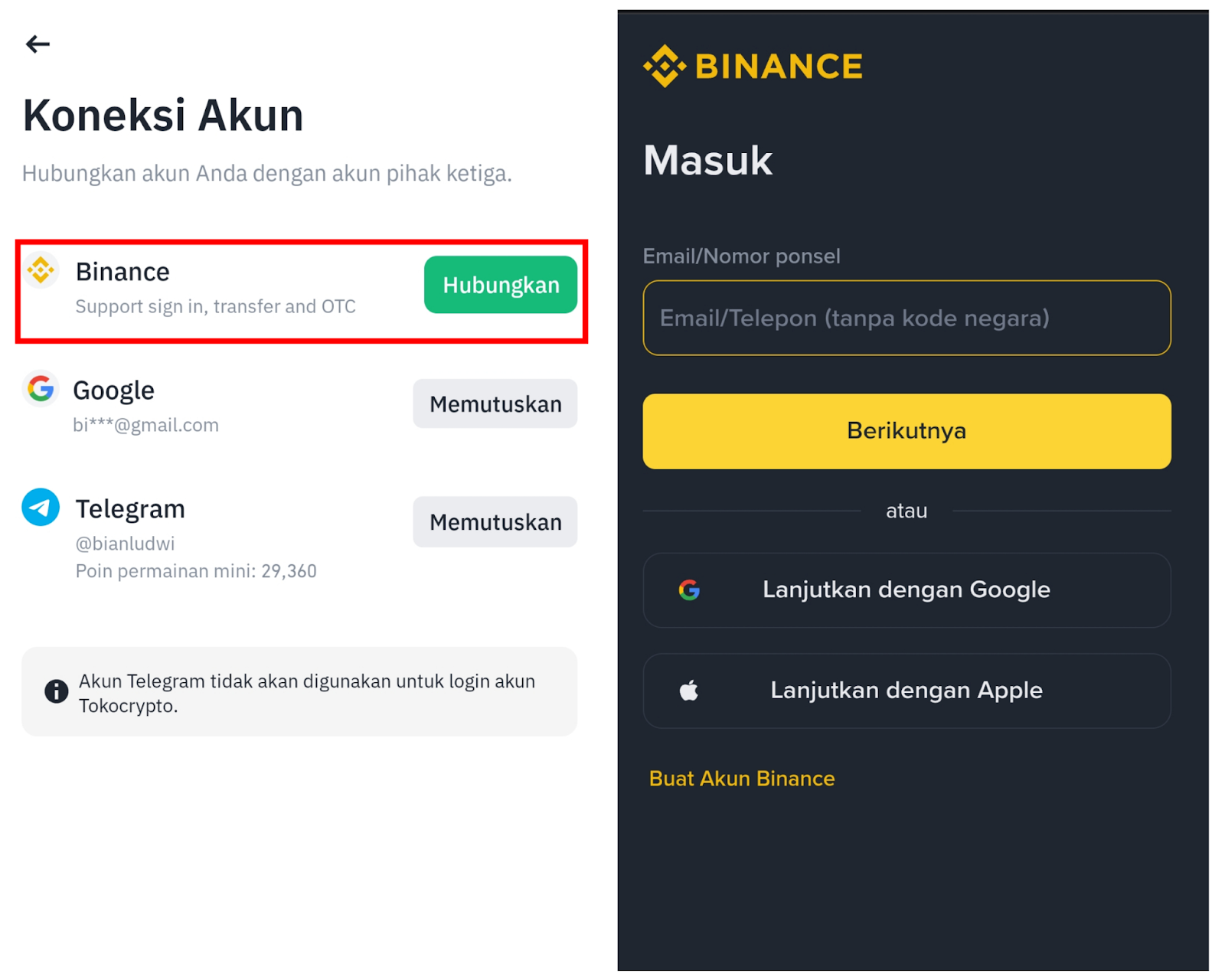
Task: Click the Apple logo in login options
Action: (x=689, y=691)
